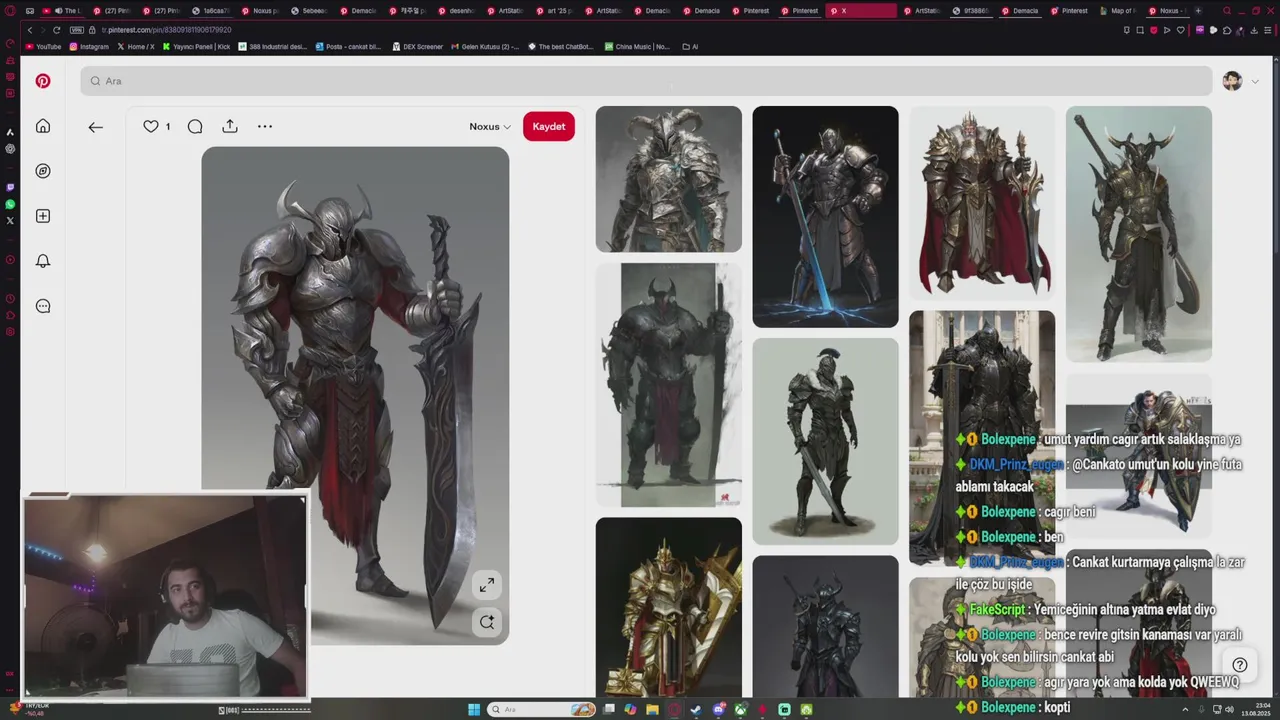This screenshot has width=1280, height=720.
Task: Open the horned silver armor knight thumbnail
Action: [669, 179]
